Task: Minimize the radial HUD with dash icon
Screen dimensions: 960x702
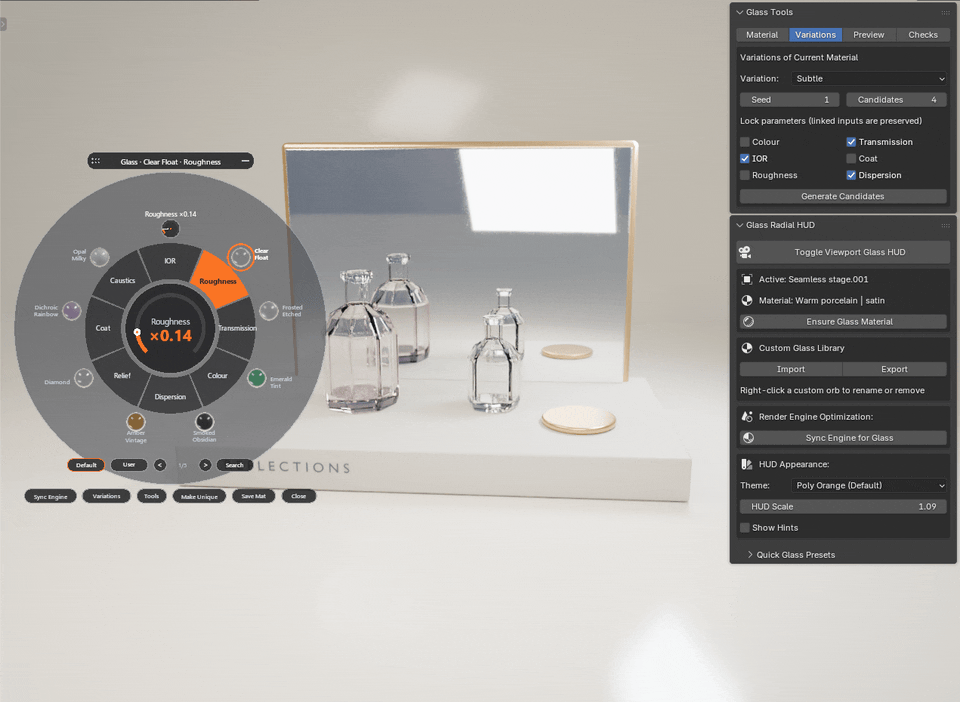Action: point(245,161)
